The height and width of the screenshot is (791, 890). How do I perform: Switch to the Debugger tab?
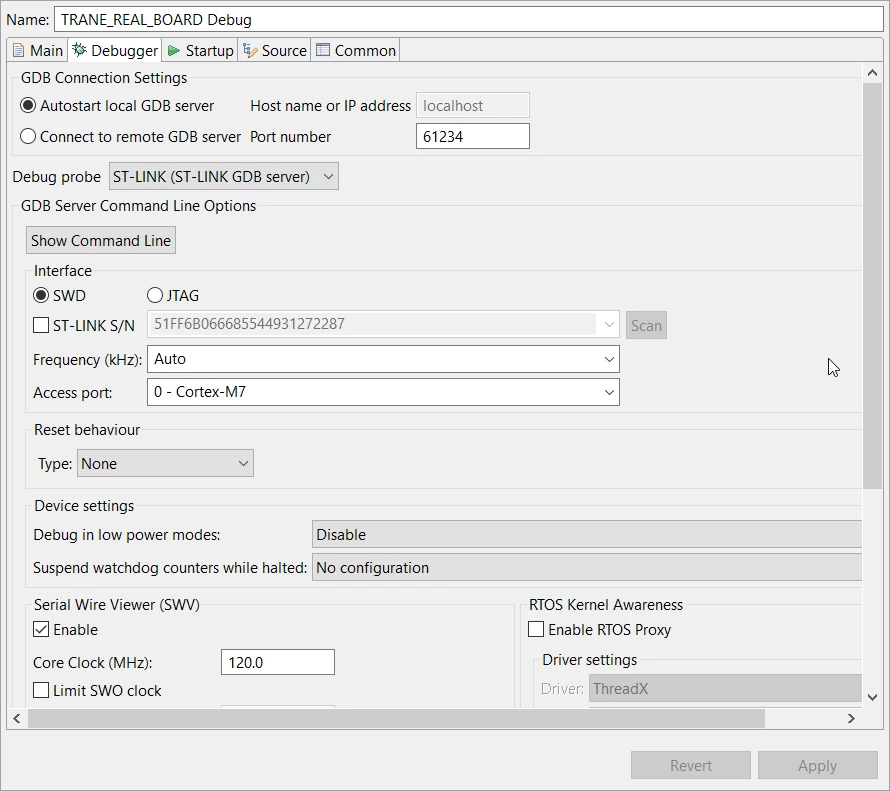coord(115,51)
